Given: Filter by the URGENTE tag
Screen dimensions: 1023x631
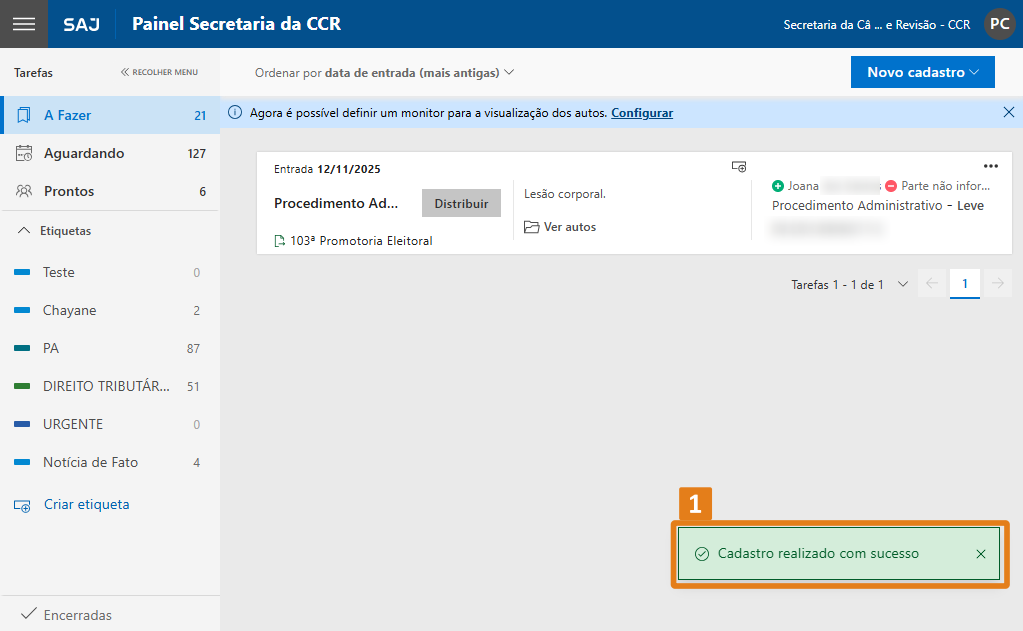Looking at the screenshot, I should pos(73,424).
